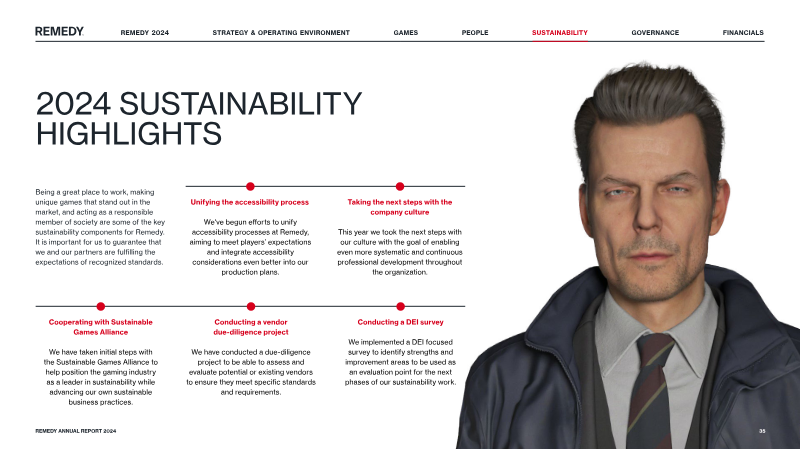The height and width of the screenshot is (449, 800).
Task: Click the REMEDY logo in header
Action: click(59, 32)
